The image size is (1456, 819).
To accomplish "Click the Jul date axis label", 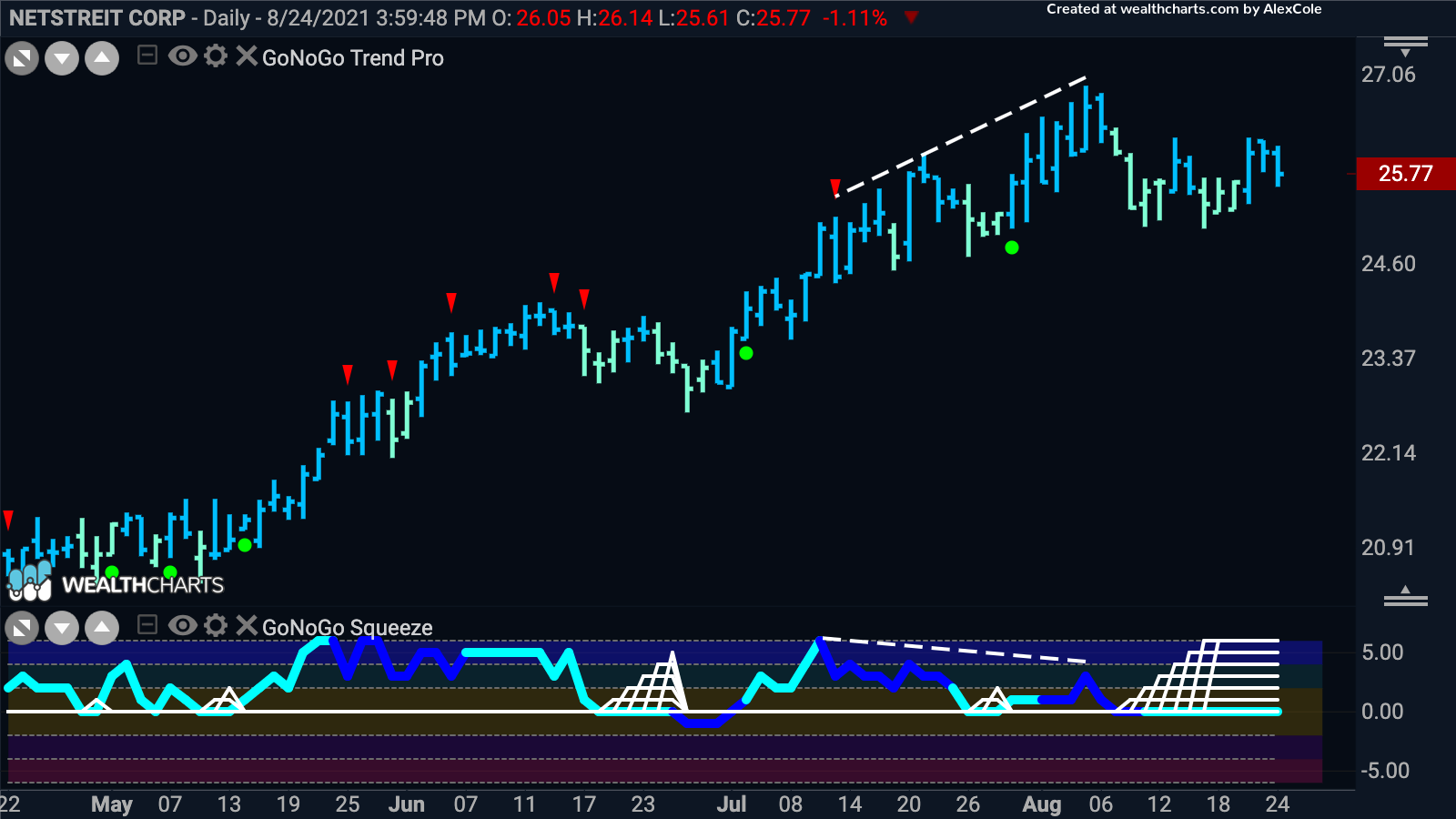I will click(732, 804).
